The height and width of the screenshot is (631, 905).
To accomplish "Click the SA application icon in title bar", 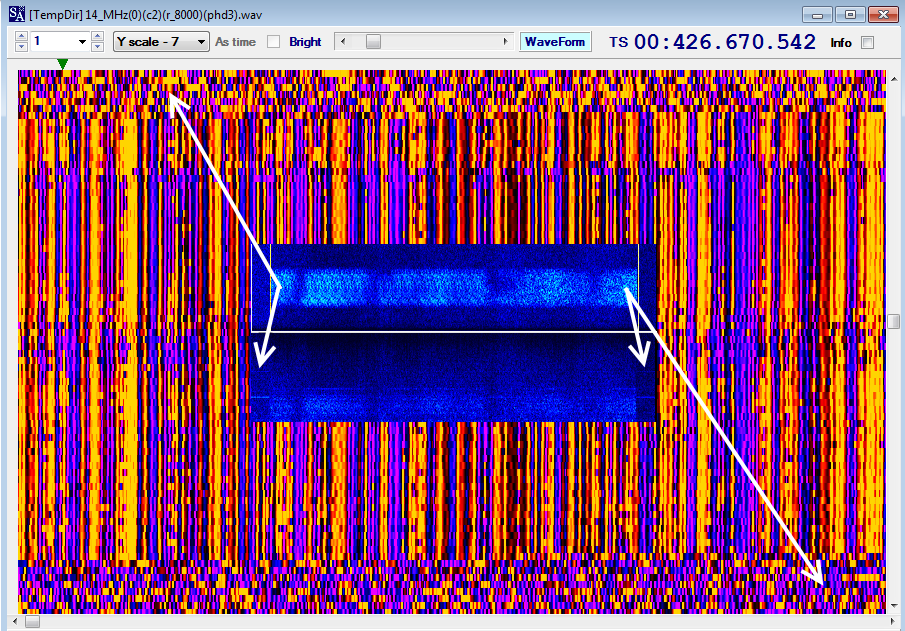I will click(17, 14).
